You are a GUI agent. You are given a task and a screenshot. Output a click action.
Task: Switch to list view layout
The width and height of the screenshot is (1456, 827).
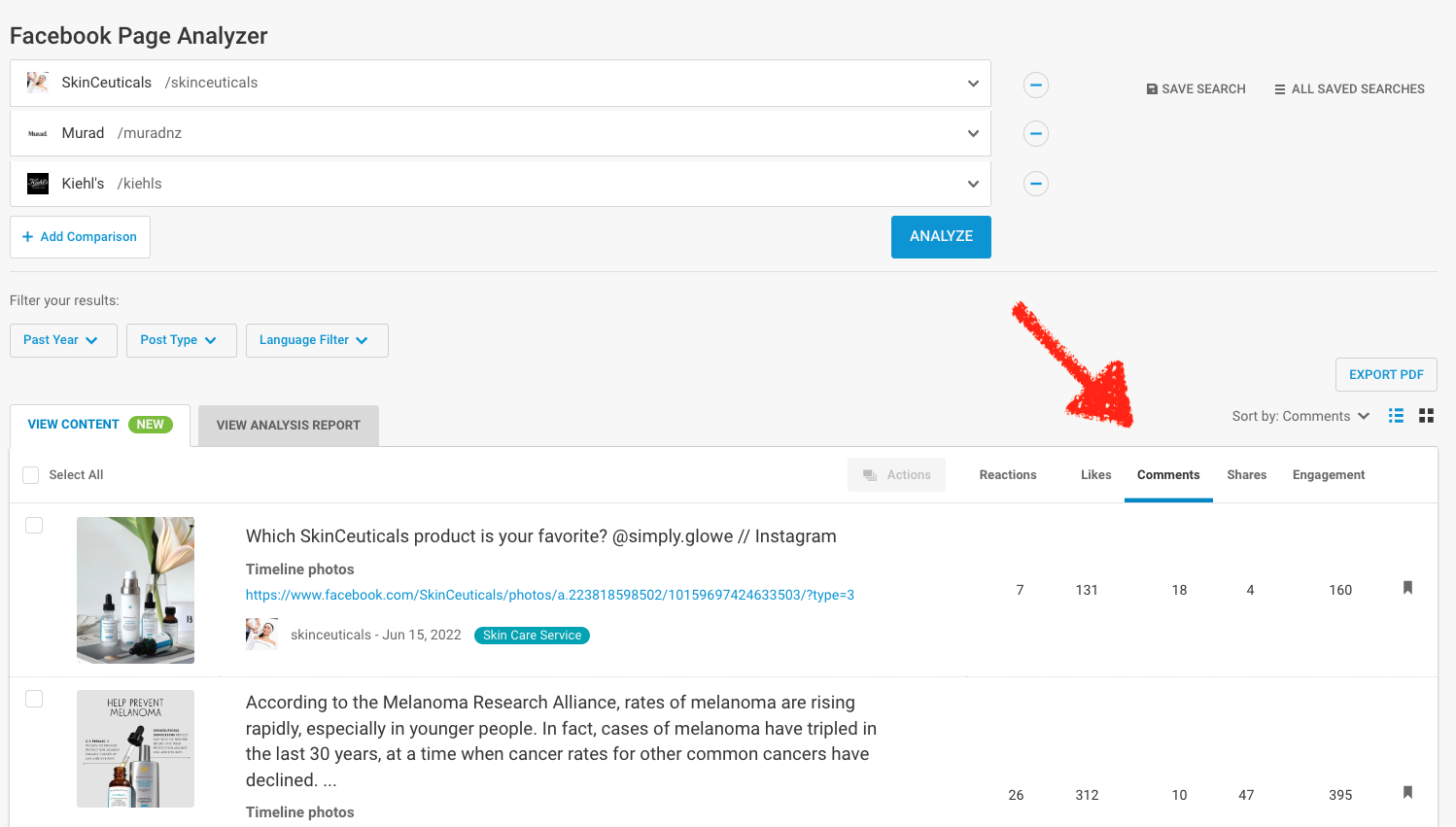[x=1396, y=415]
